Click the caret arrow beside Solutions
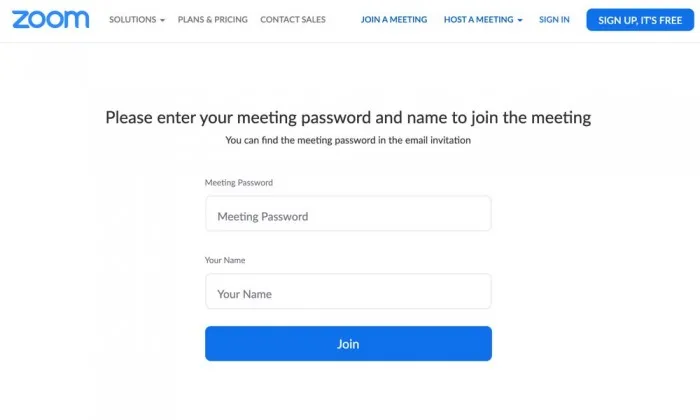 (162, 20)
